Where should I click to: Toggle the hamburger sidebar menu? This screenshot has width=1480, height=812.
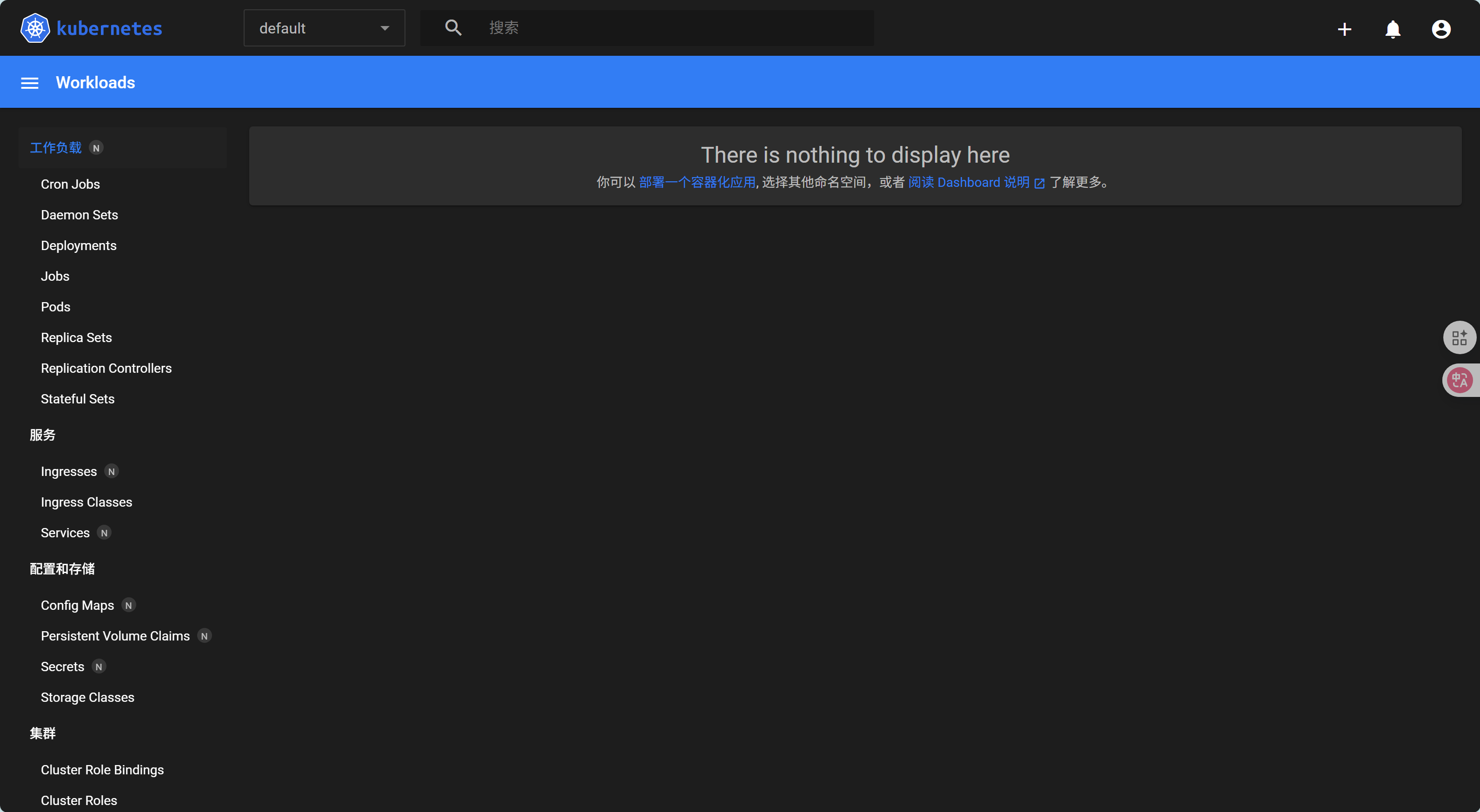[x=30, y=83]
